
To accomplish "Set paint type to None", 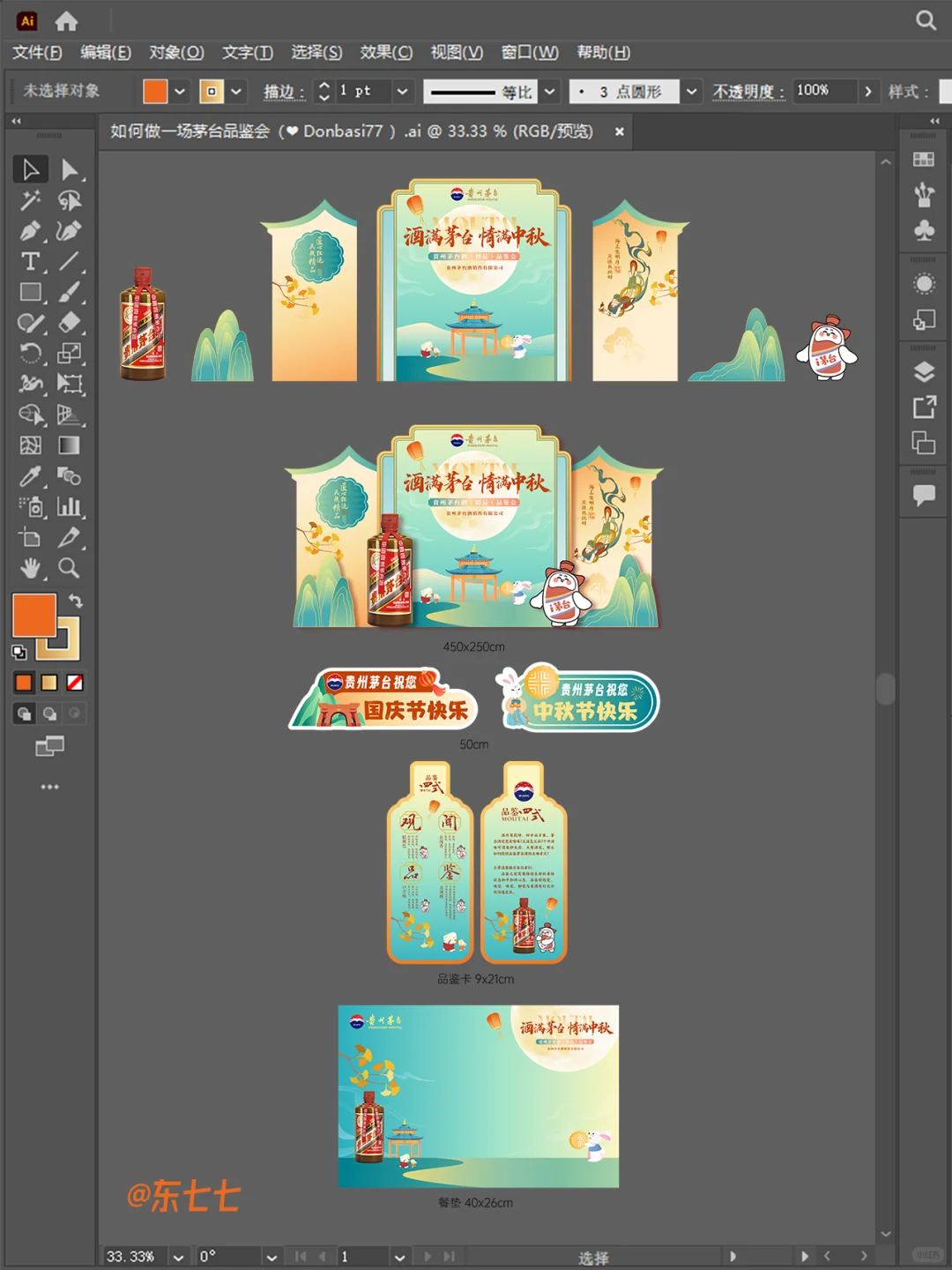I will pyautogui.click(x=75, y=683).
